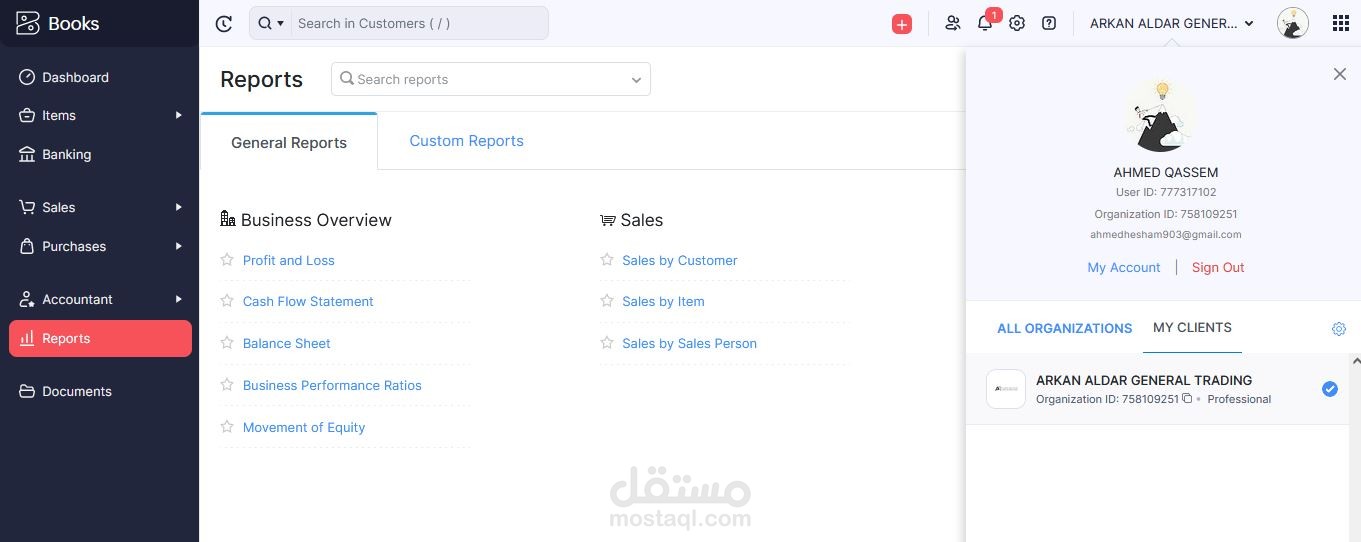Favorite Sales by Item star

(607, 301)
